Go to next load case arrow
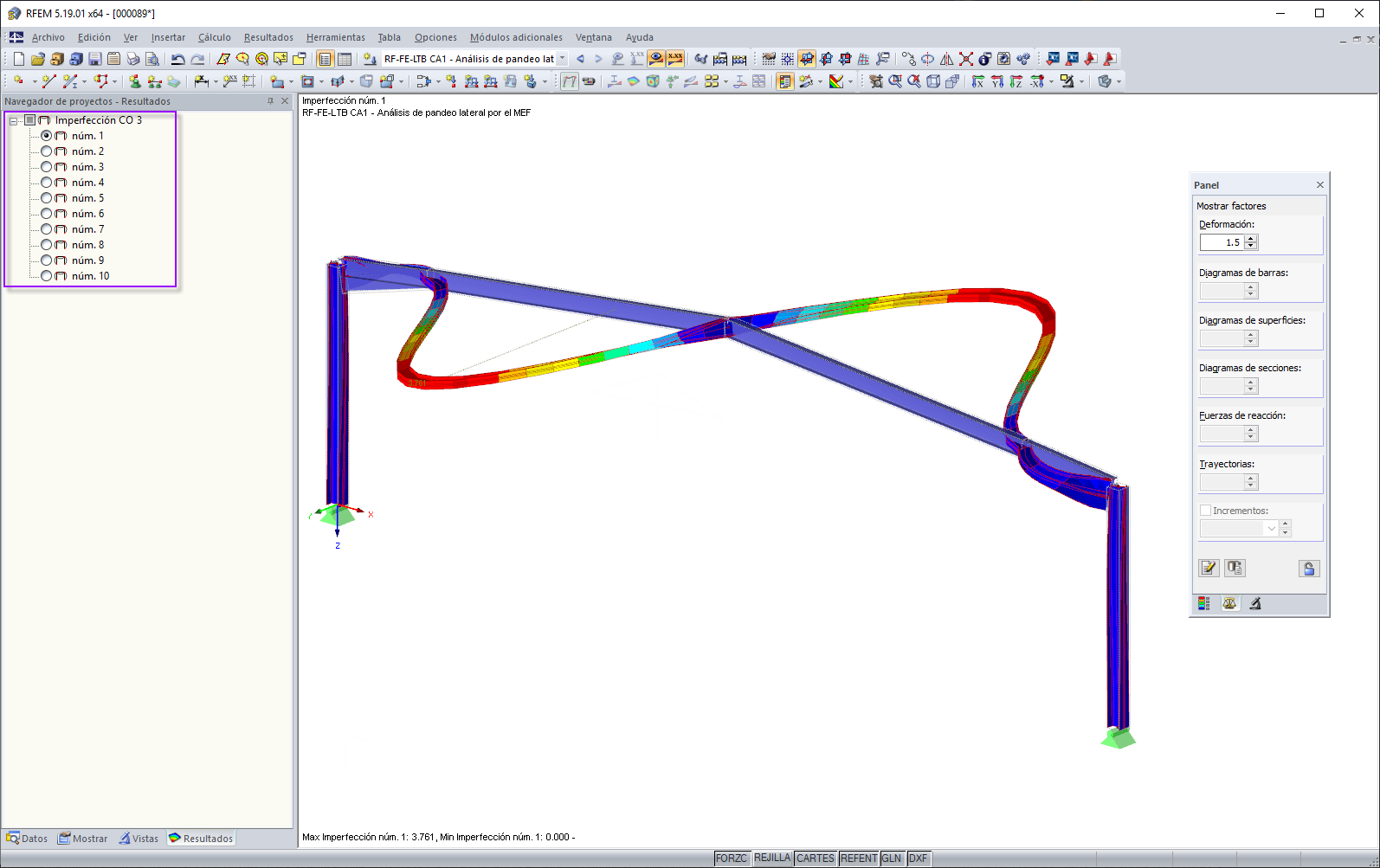This screenshot has height=868, width=1380. pyautogui.click(x=598, y=59)
